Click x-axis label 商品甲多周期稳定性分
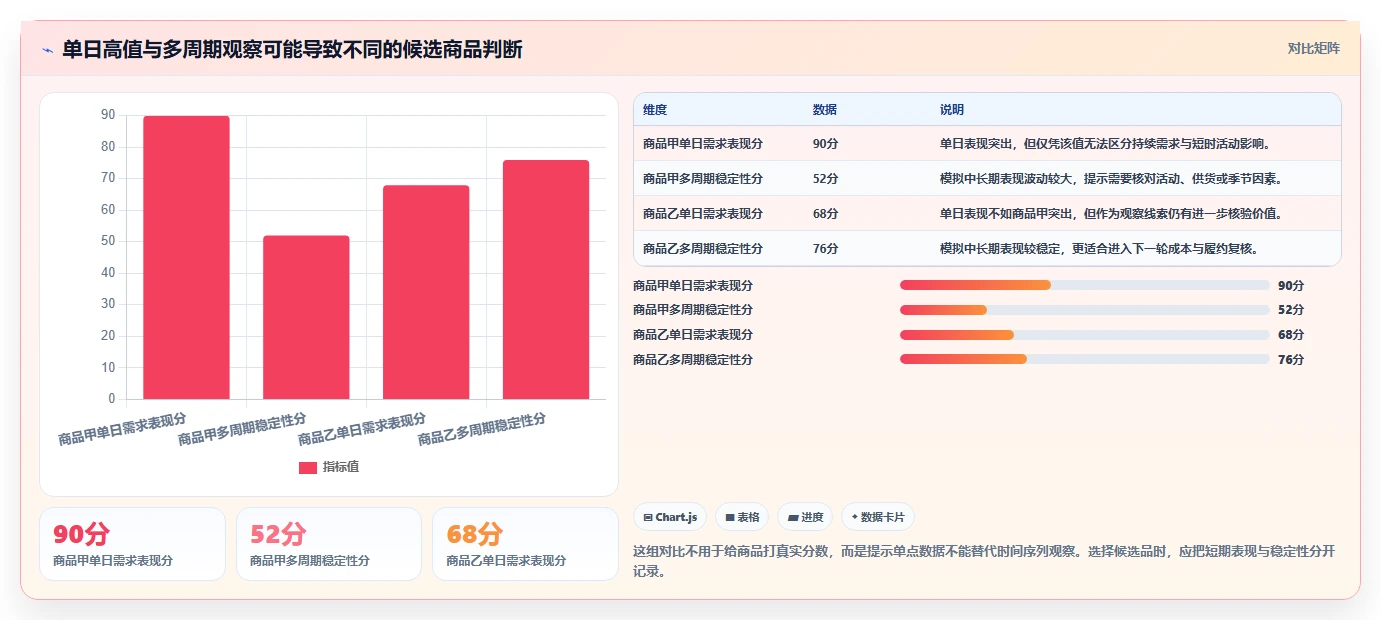The width and height of the screenshot is (1381, 620). pyautogui.click(x=242, y=428)
